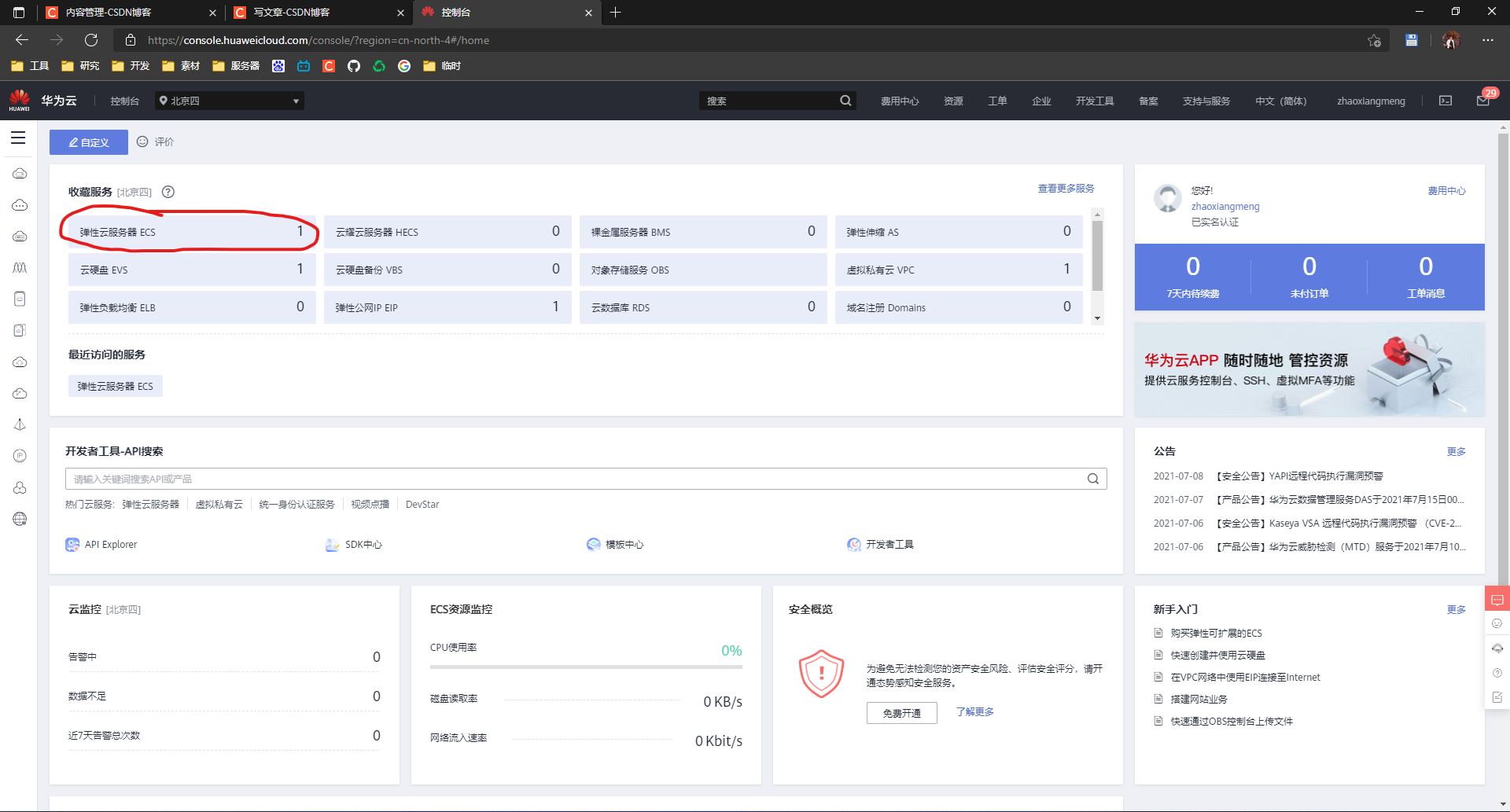Click 控制台 in top bar
This screenshot has width=1510, height=812.
[x=124, y=101]
